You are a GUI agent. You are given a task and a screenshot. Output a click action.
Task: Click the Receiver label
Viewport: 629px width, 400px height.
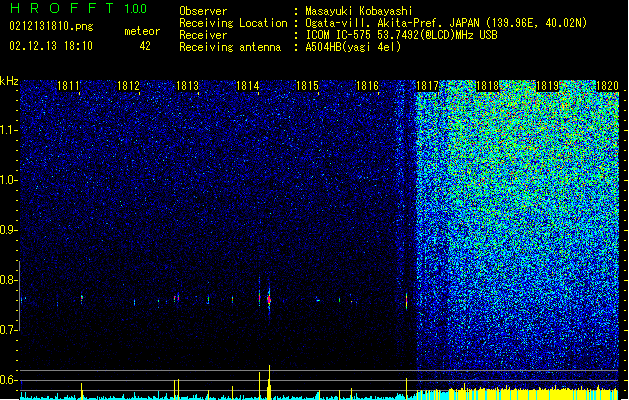coord(203,35)
